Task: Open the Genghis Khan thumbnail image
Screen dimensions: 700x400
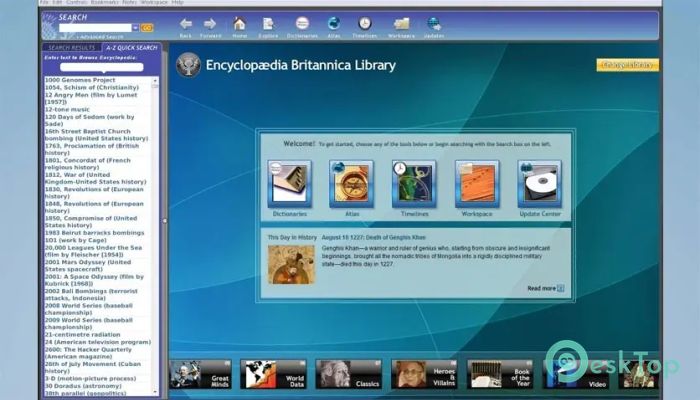Action: pyautogui.click(x=292, y=264)
